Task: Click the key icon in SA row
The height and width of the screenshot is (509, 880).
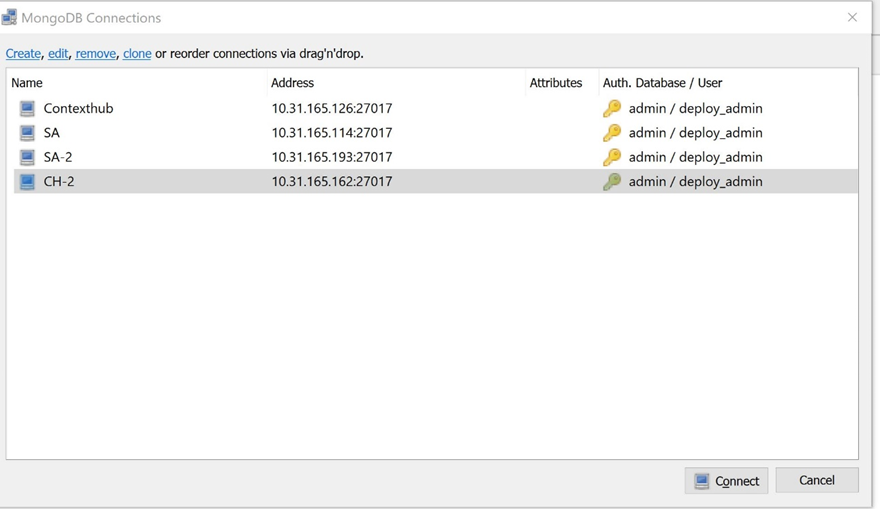Action: [x=612, y=133]
